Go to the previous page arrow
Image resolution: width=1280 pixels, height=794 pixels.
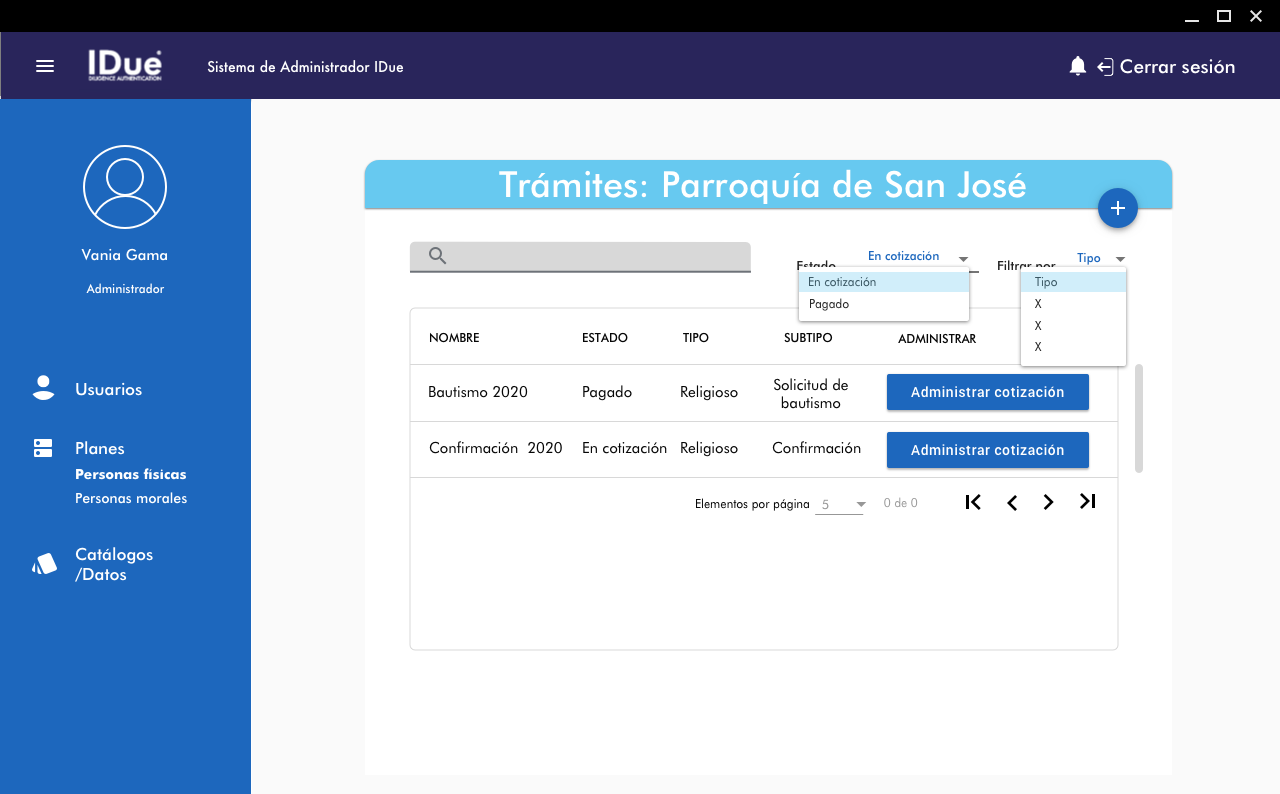point(1012,503)
